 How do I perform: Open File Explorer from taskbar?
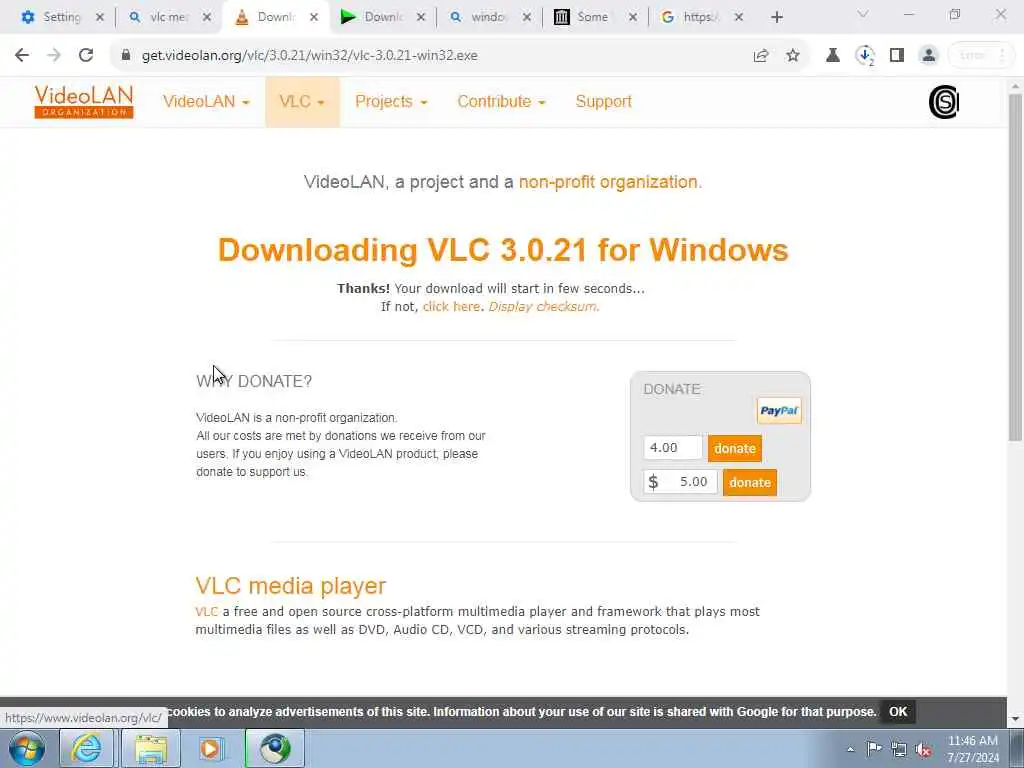coord(150,748)
